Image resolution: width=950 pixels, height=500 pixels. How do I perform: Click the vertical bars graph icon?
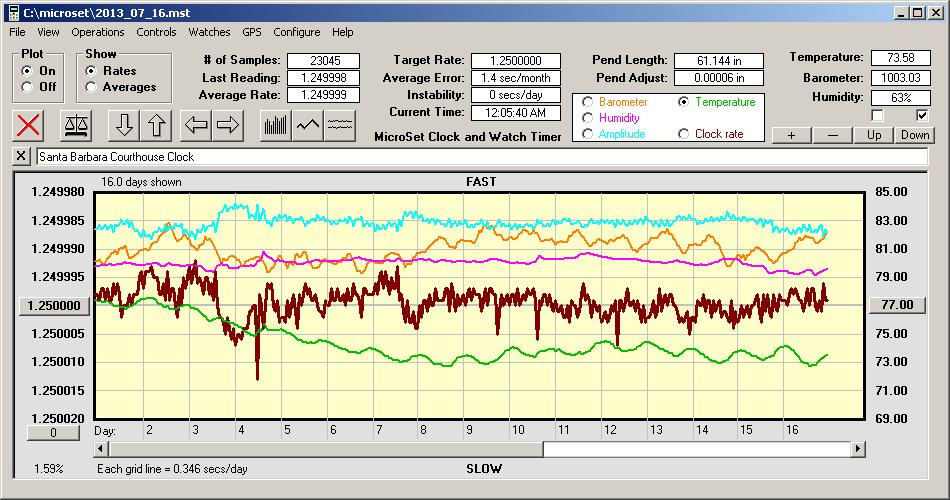coord(275,125)
